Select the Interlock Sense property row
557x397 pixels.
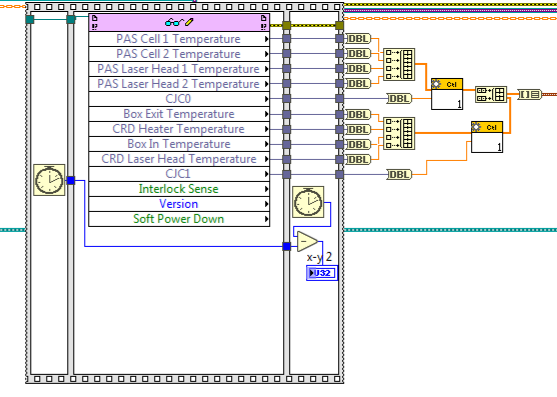click(x=179, y=189)
